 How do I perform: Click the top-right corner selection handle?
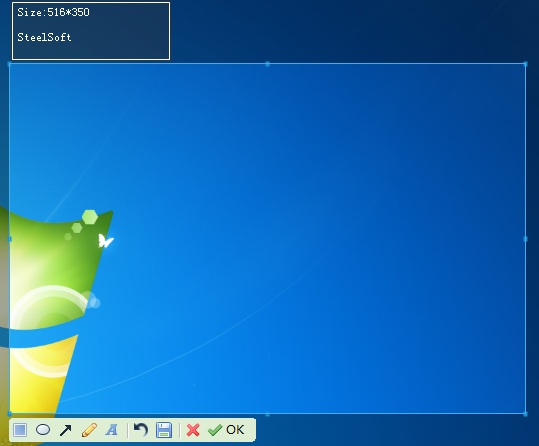(x=525, y=64)
